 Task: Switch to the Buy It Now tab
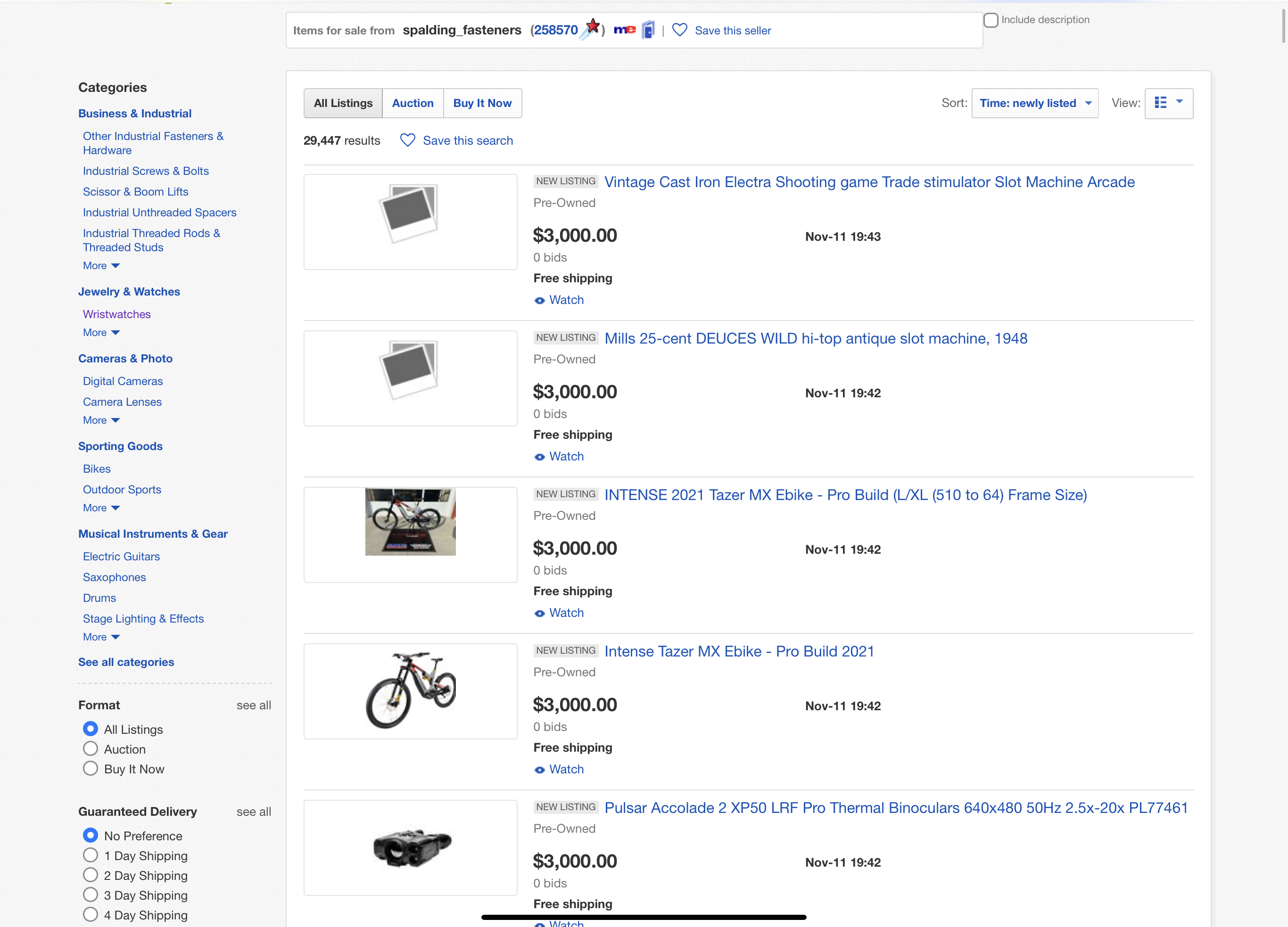[482, 103]
